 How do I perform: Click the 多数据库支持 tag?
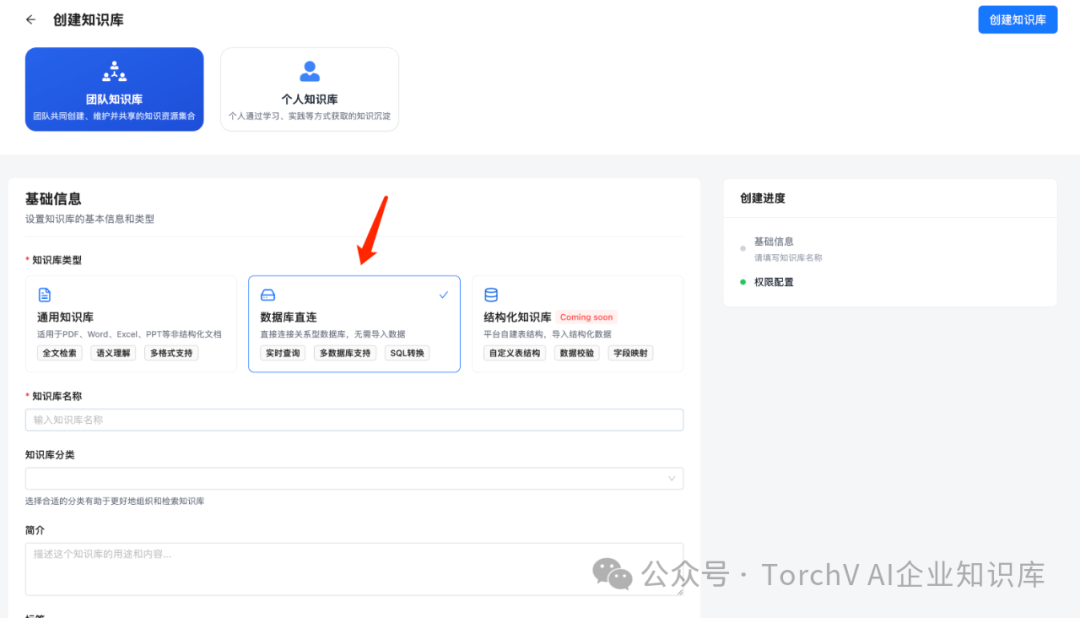pos(345,353)
